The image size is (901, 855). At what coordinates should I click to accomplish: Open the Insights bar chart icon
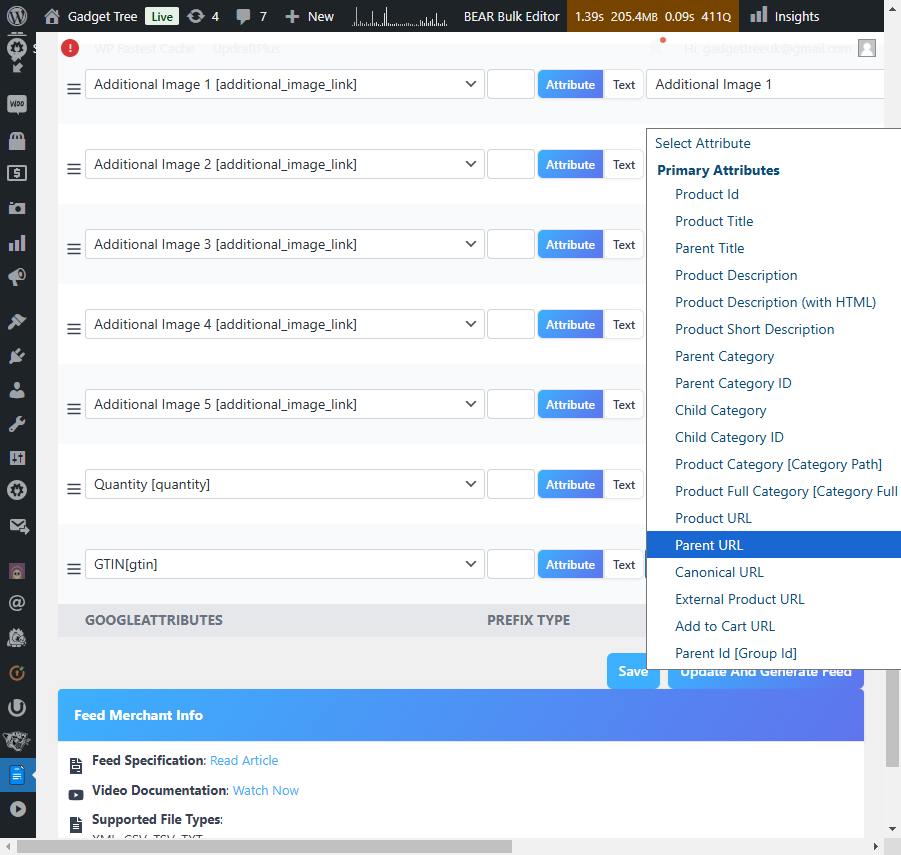tap(758, 15)
